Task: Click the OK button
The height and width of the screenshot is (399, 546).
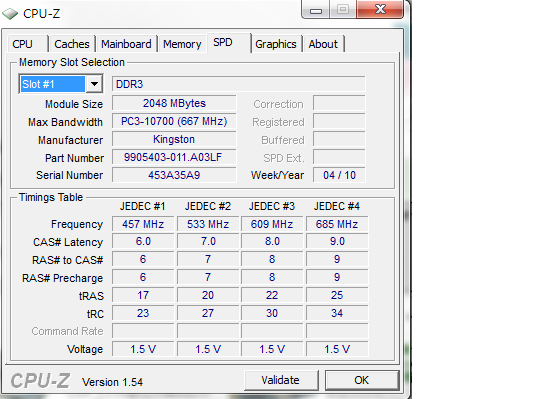Action: [362, 380]
